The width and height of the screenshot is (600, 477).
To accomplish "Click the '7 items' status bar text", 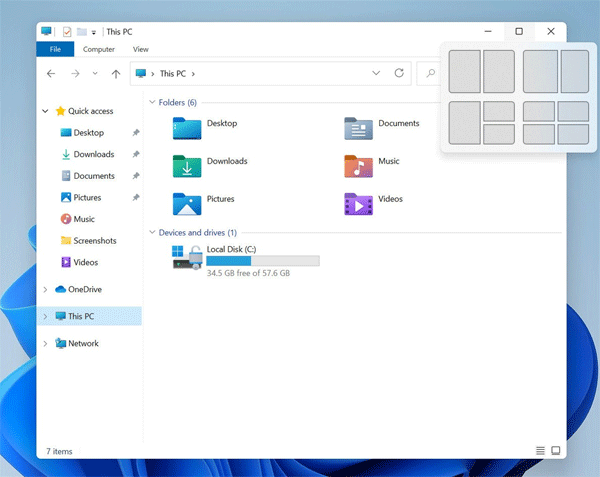I will [x=59, y=451].
